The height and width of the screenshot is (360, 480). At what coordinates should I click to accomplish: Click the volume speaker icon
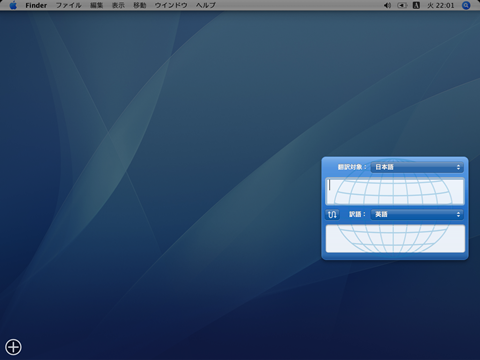(x=387, y=5)
